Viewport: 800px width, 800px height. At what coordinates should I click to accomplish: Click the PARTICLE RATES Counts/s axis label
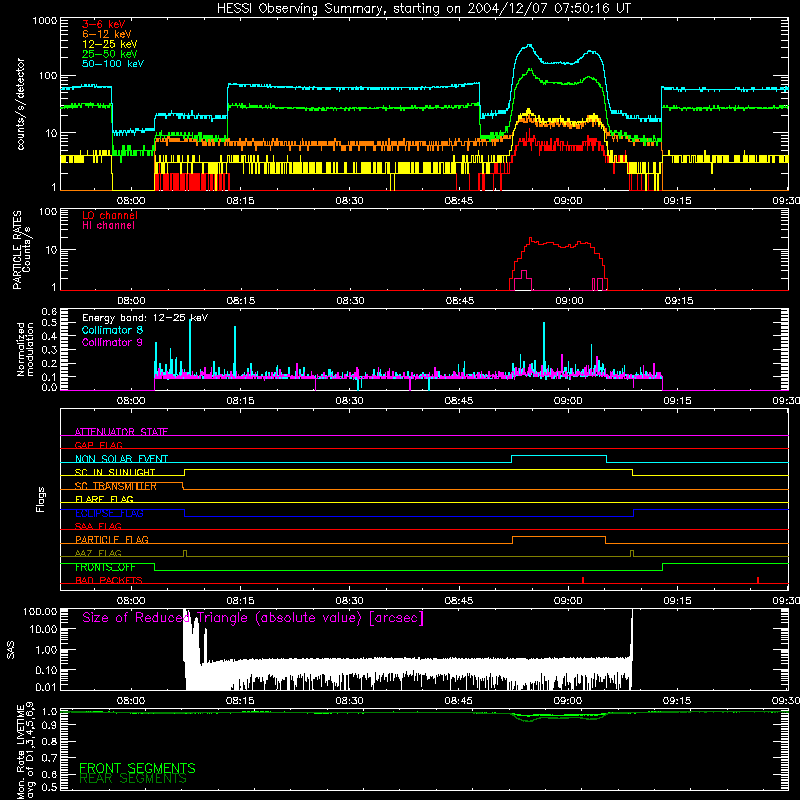[22, 250]
